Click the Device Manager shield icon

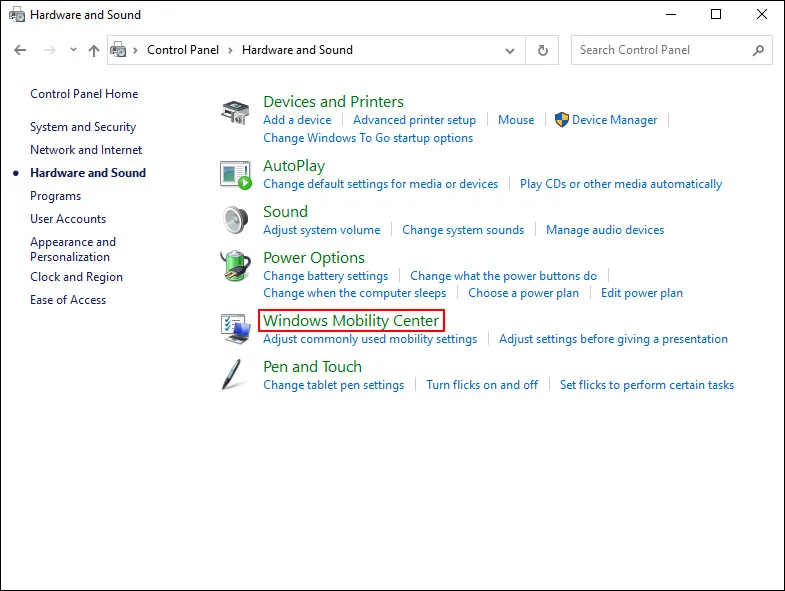click(562, 120)
